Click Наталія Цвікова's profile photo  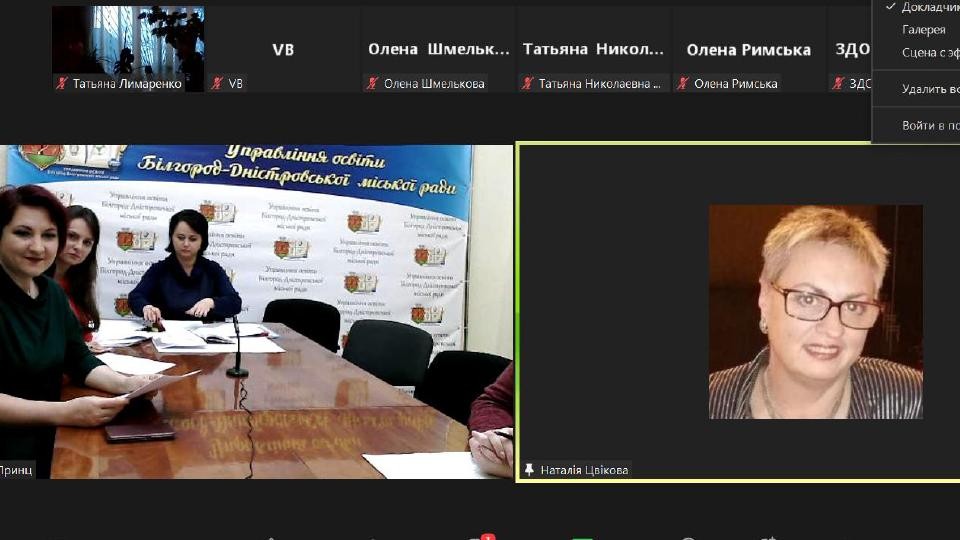[815, 311]
